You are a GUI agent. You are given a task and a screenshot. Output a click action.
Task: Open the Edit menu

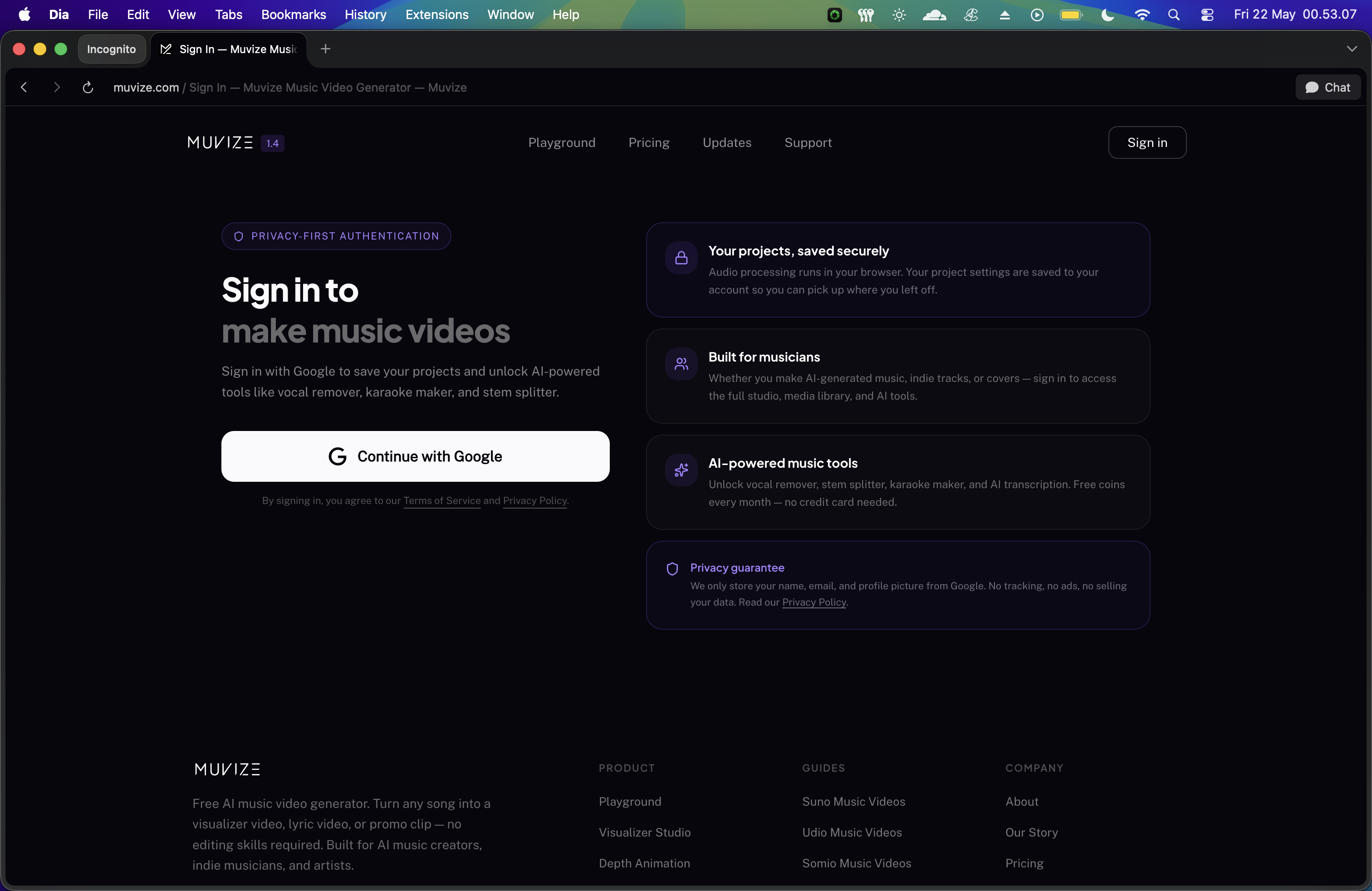click(138, 15)
